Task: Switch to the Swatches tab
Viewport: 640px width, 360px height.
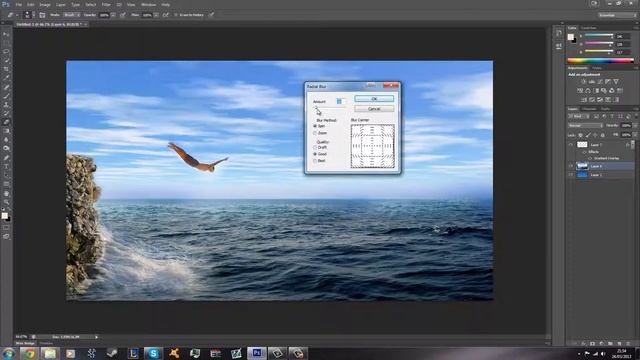Action: click(589, 28)
